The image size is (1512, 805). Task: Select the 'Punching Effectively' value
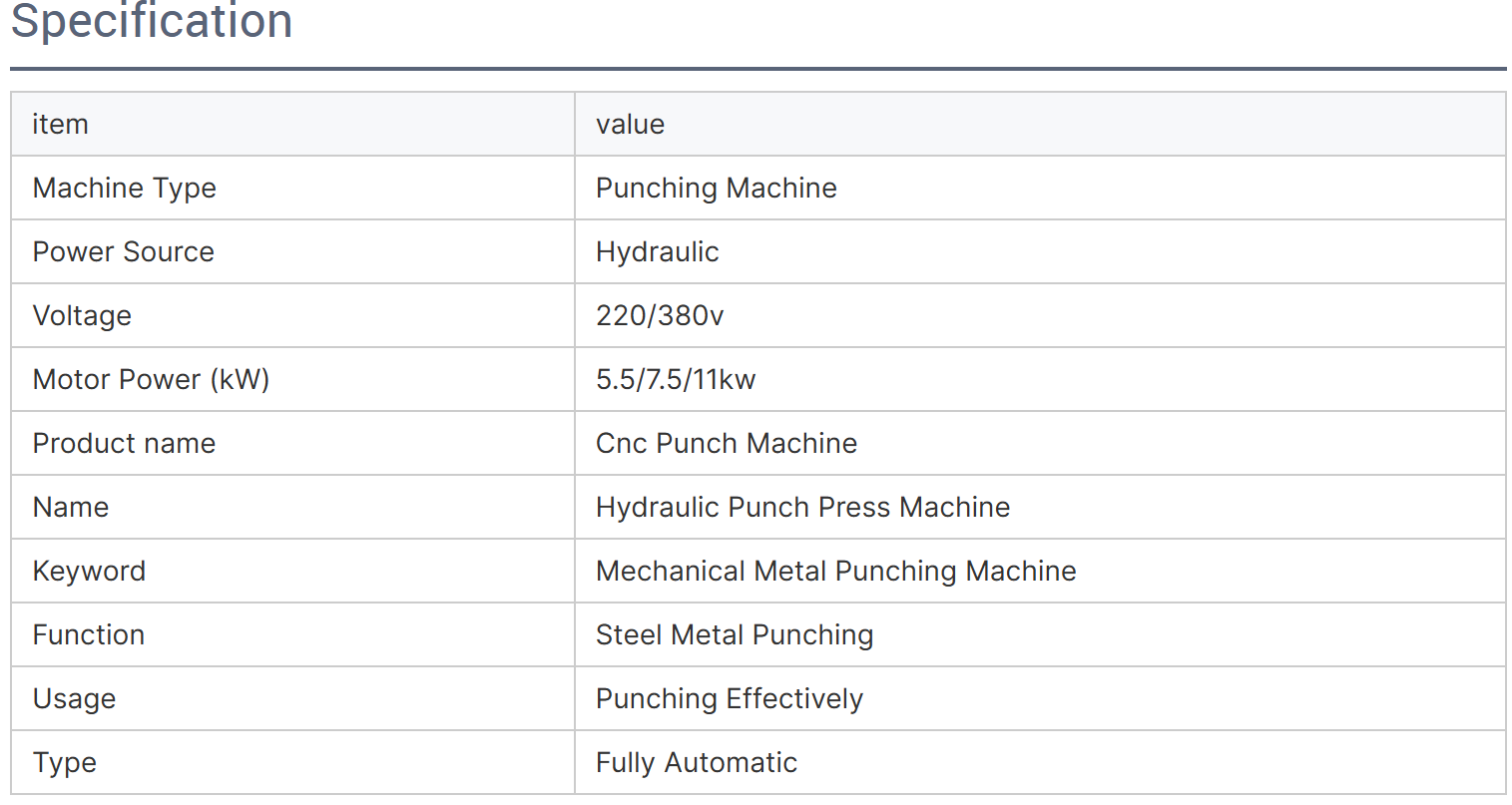[729, 699]
